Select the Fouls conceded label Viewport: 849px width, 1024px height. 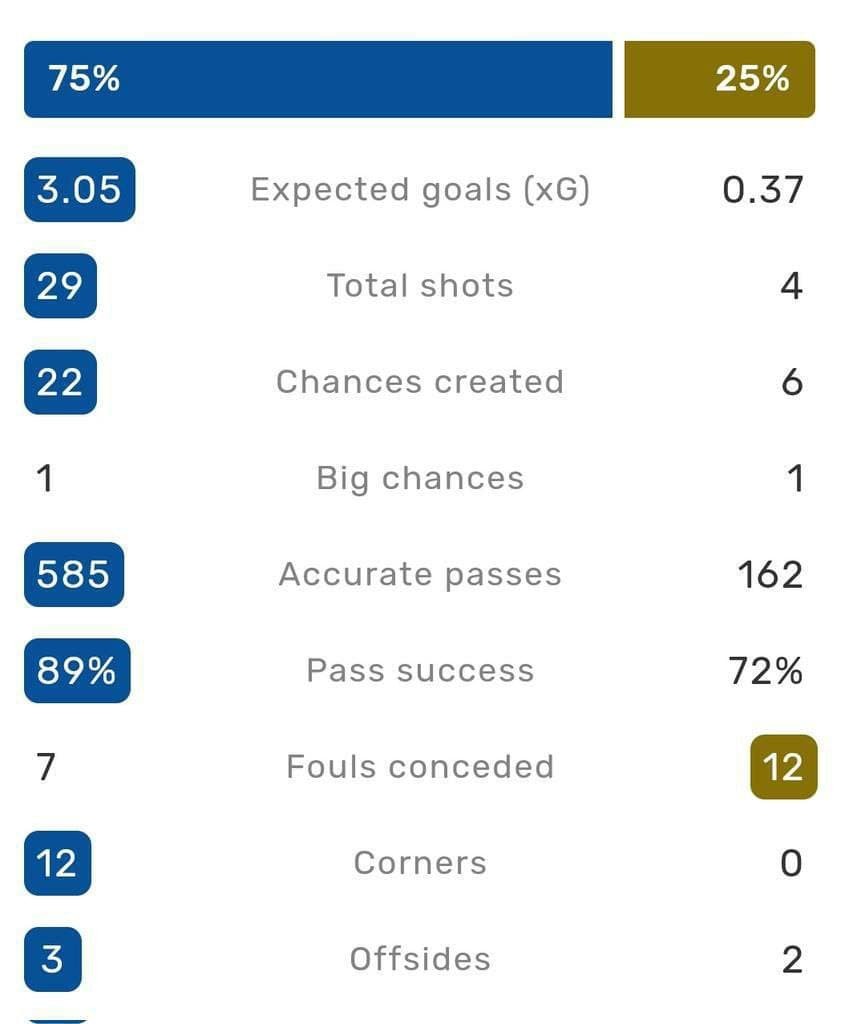click(420, 767)
